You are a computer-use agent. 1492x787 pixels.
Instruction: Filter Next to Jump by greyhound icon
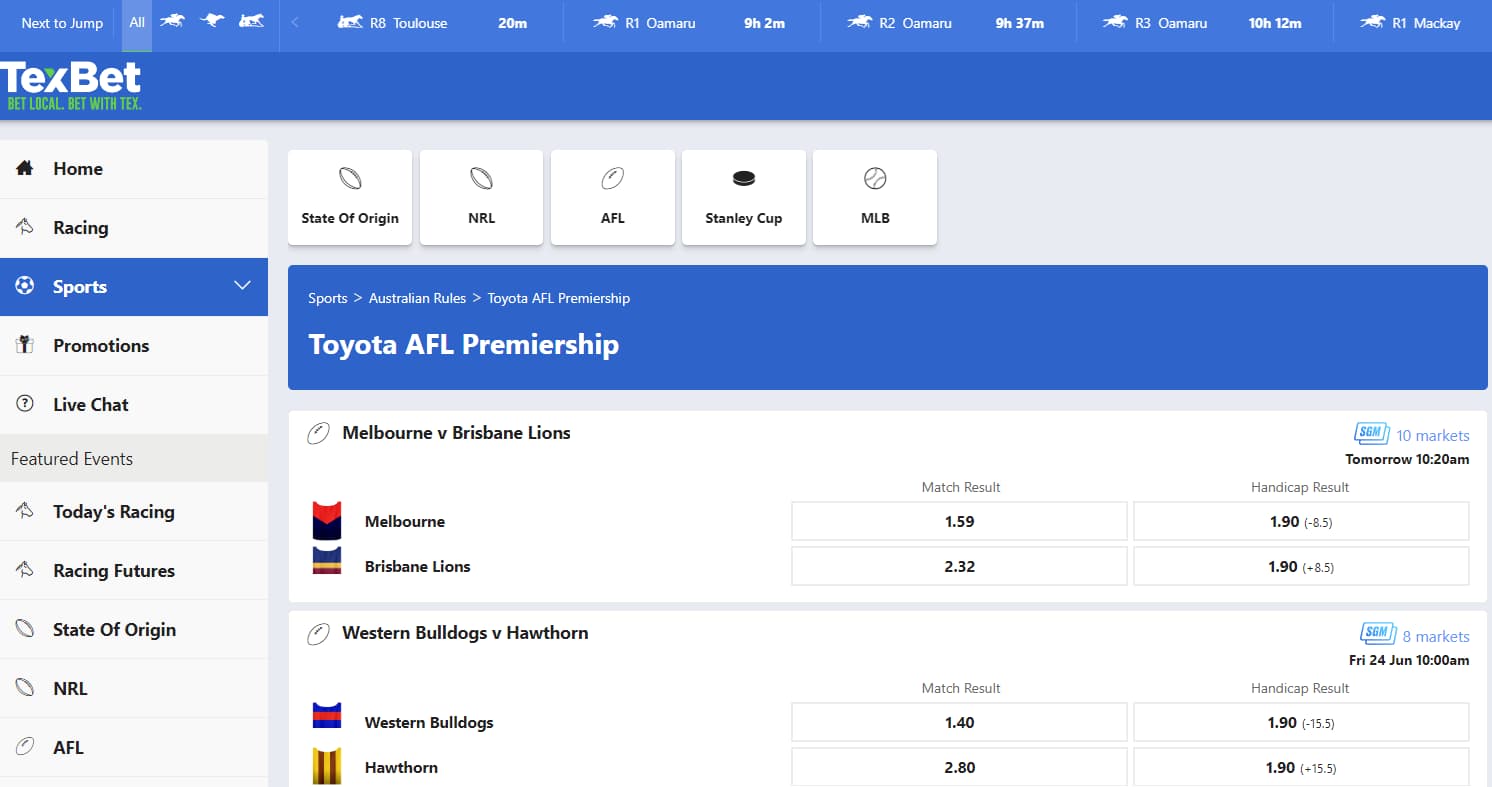click(211, 21)
